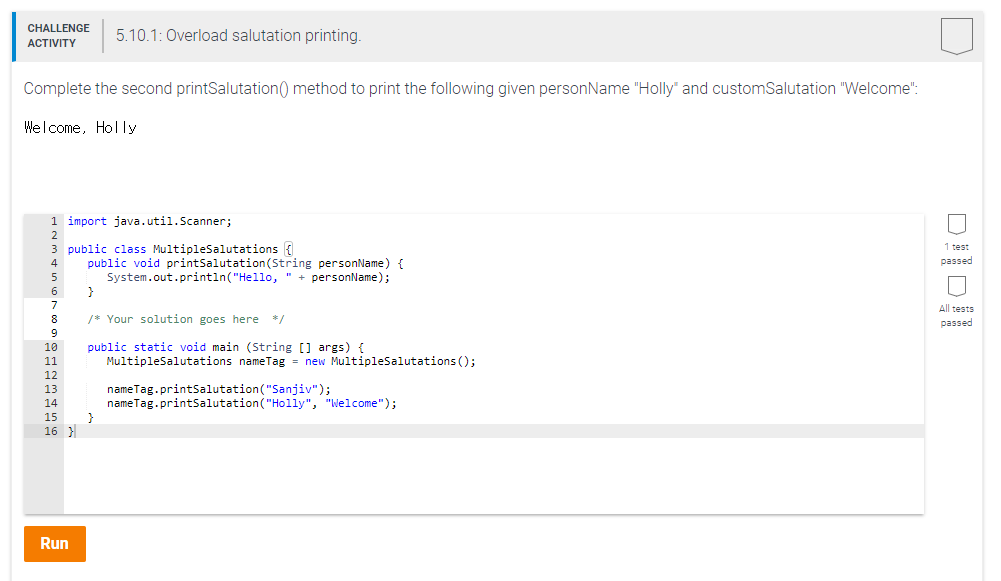
Task: Click the final closing brace on line 16
Action: (x=68, y=431)
